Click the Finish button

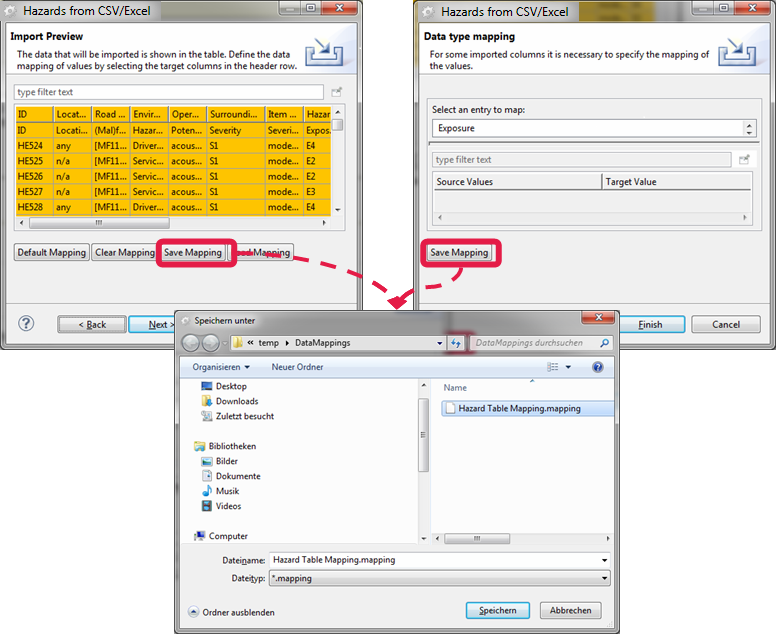point(650,325)
